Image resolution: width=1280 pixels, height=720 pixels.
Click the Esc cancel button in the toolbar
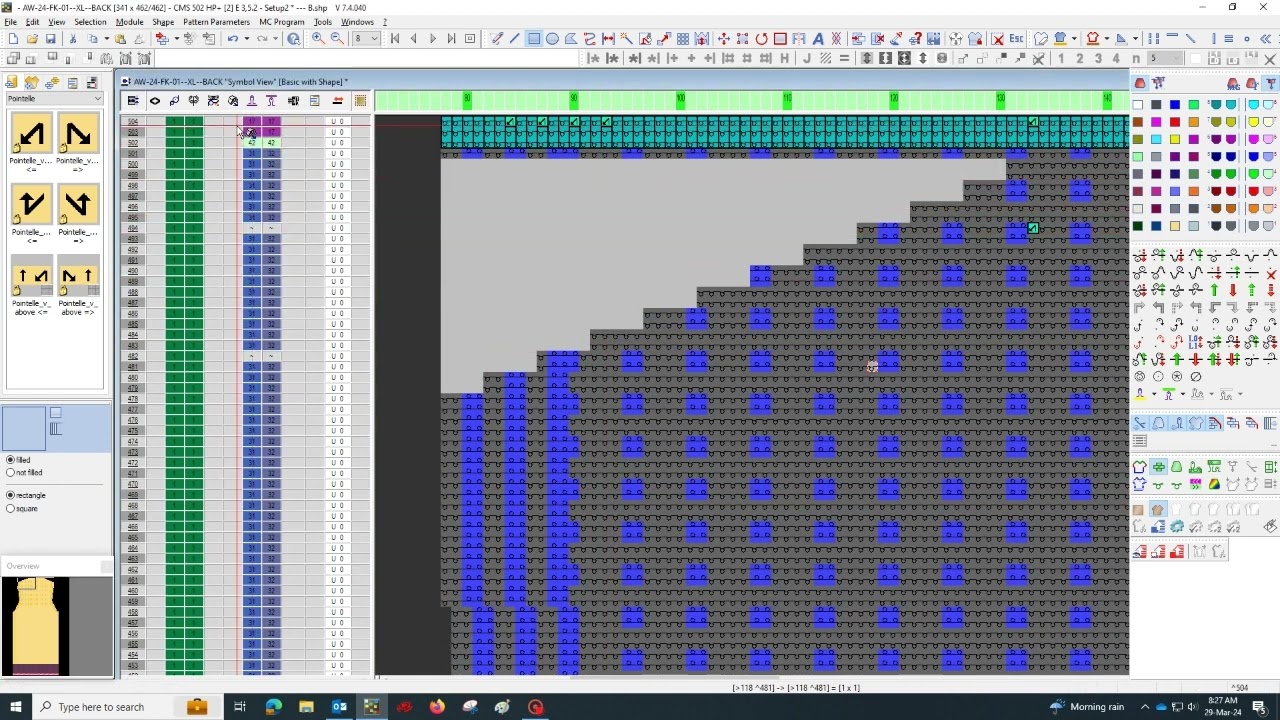click(1016, 39)
